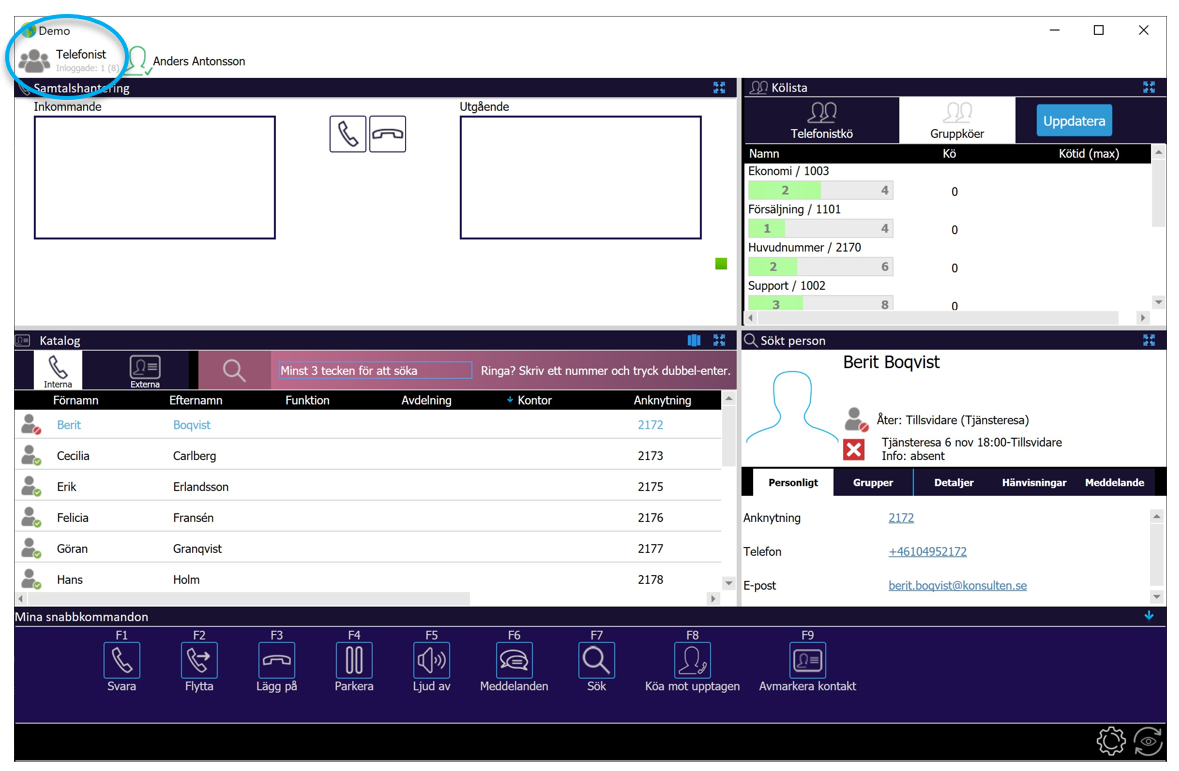Open the F6 Meddelanden icon
Viewport: 1179px width, 771px height.
point(514,660)
